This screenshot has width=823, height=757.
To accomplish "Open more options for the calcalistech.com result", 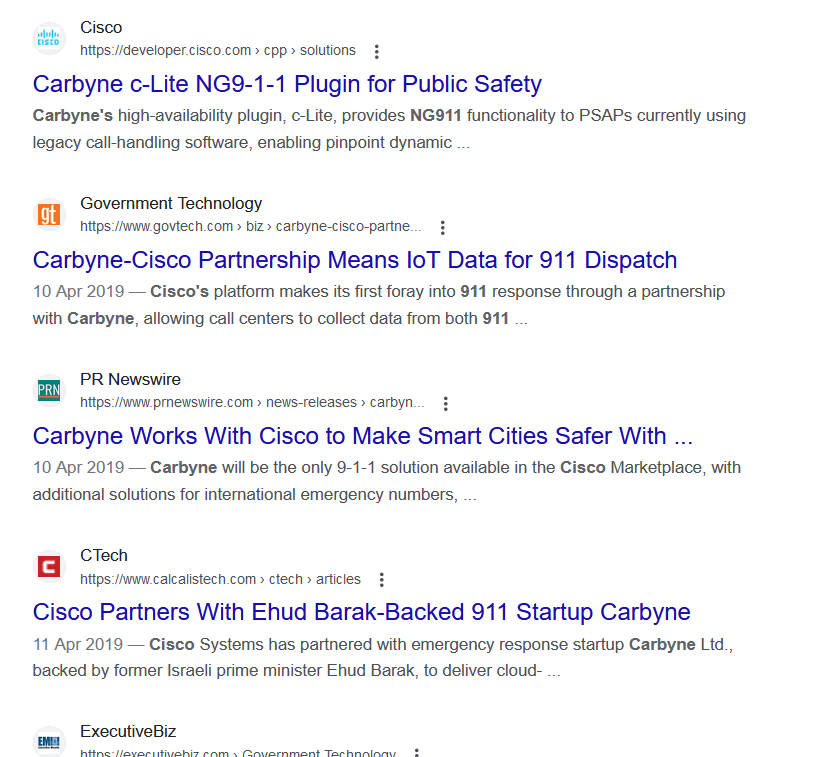I will coord(382,580).
